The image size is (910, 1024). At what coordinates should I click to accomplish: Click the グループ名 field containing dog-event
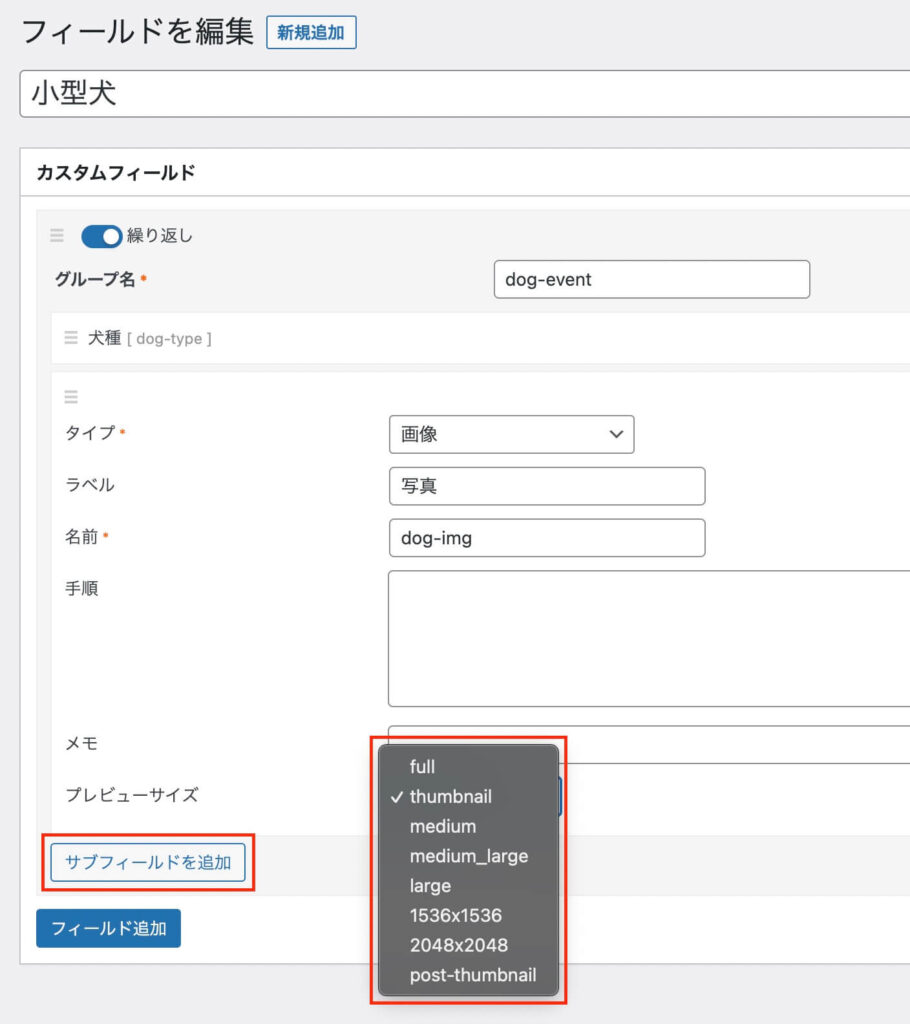pyautogui.click(x=651, y=279)
